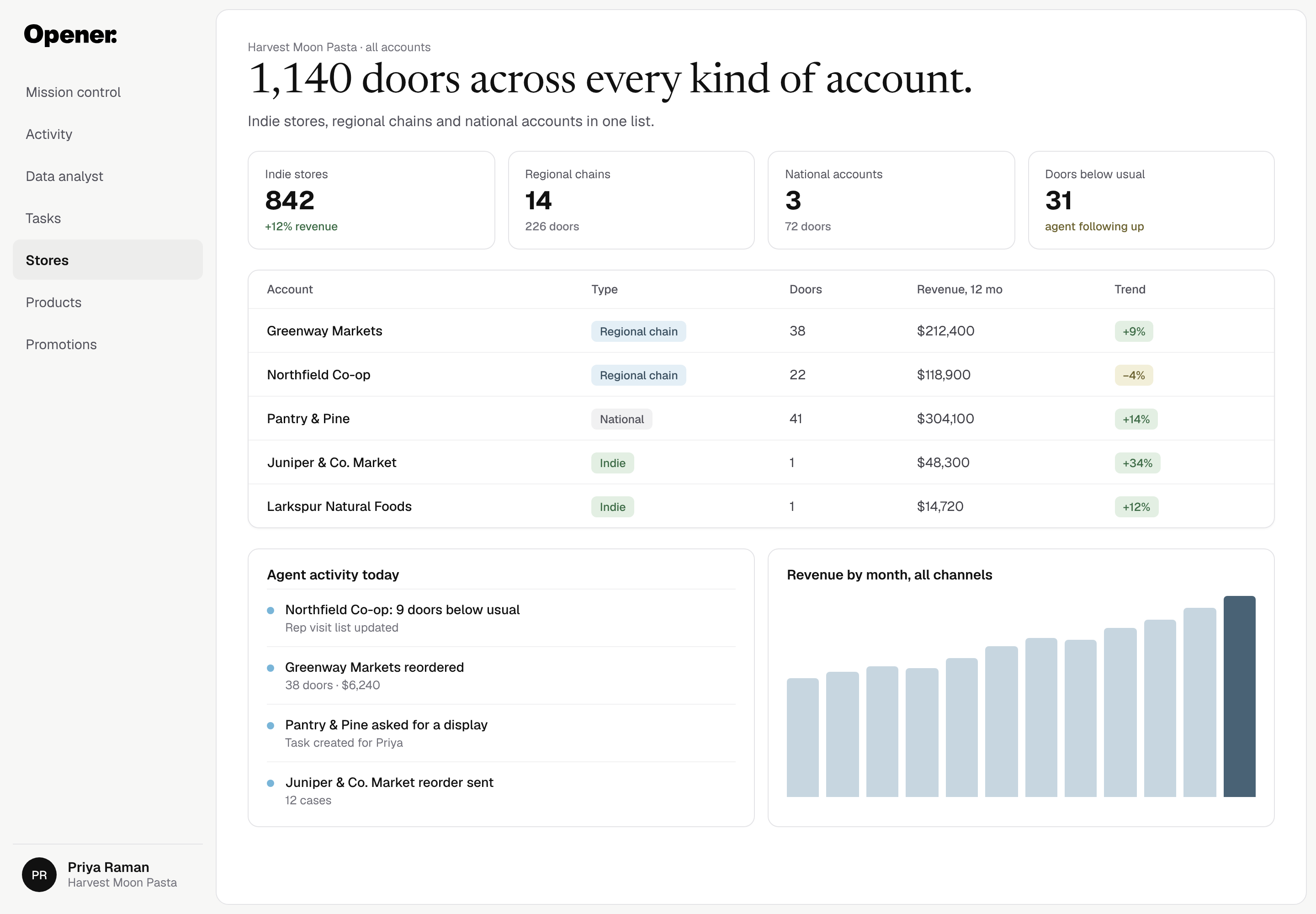Click the dark latest-month revenue bar

[1239, 696]
